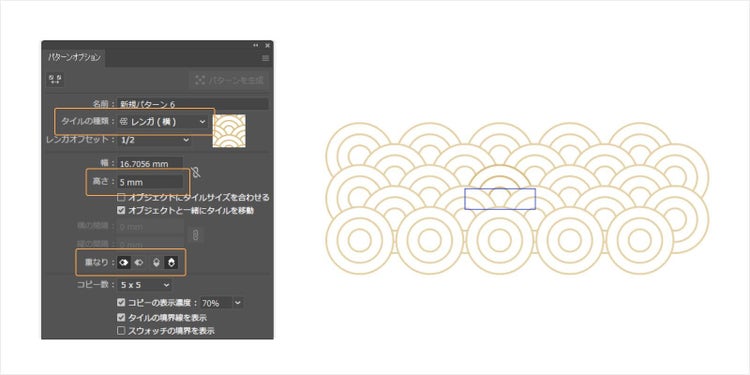Open the 70% copy opacity dropdown arrow

pos(238,303)
